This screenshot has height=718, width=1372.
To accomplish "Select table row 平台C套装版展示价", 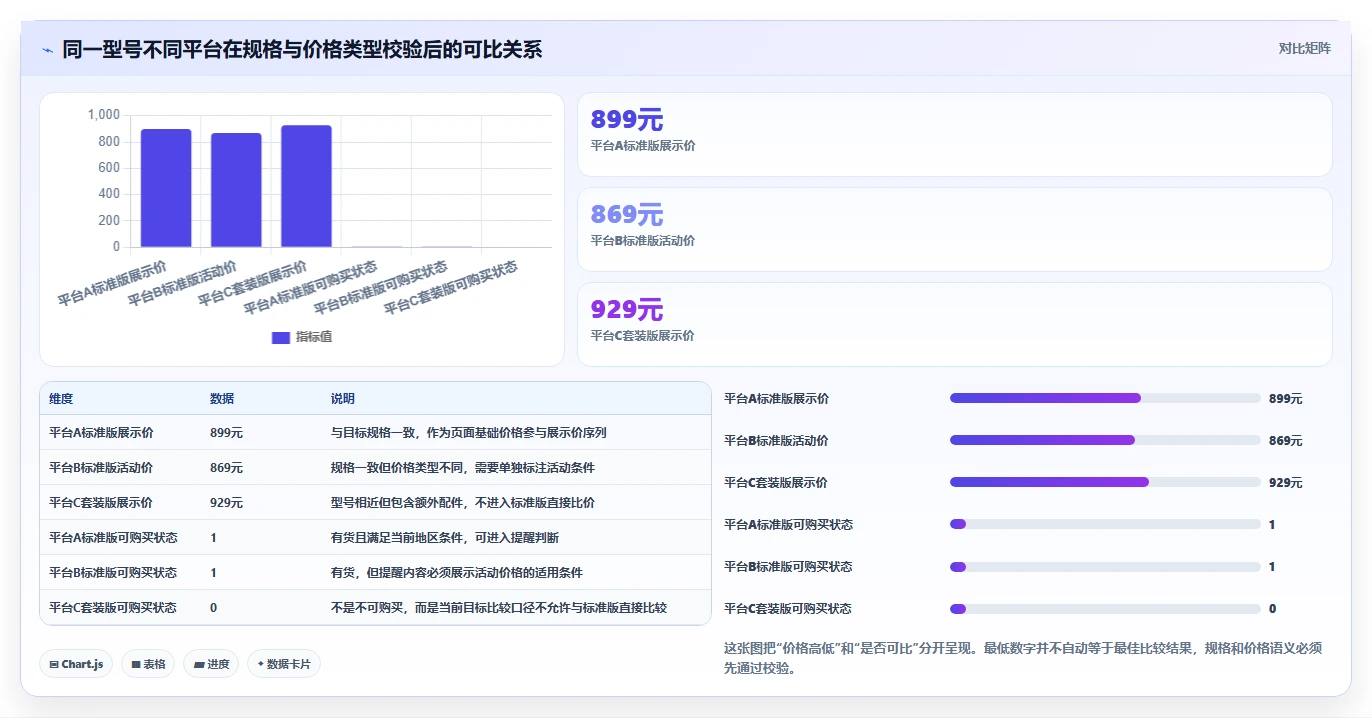I will point(375,503).
